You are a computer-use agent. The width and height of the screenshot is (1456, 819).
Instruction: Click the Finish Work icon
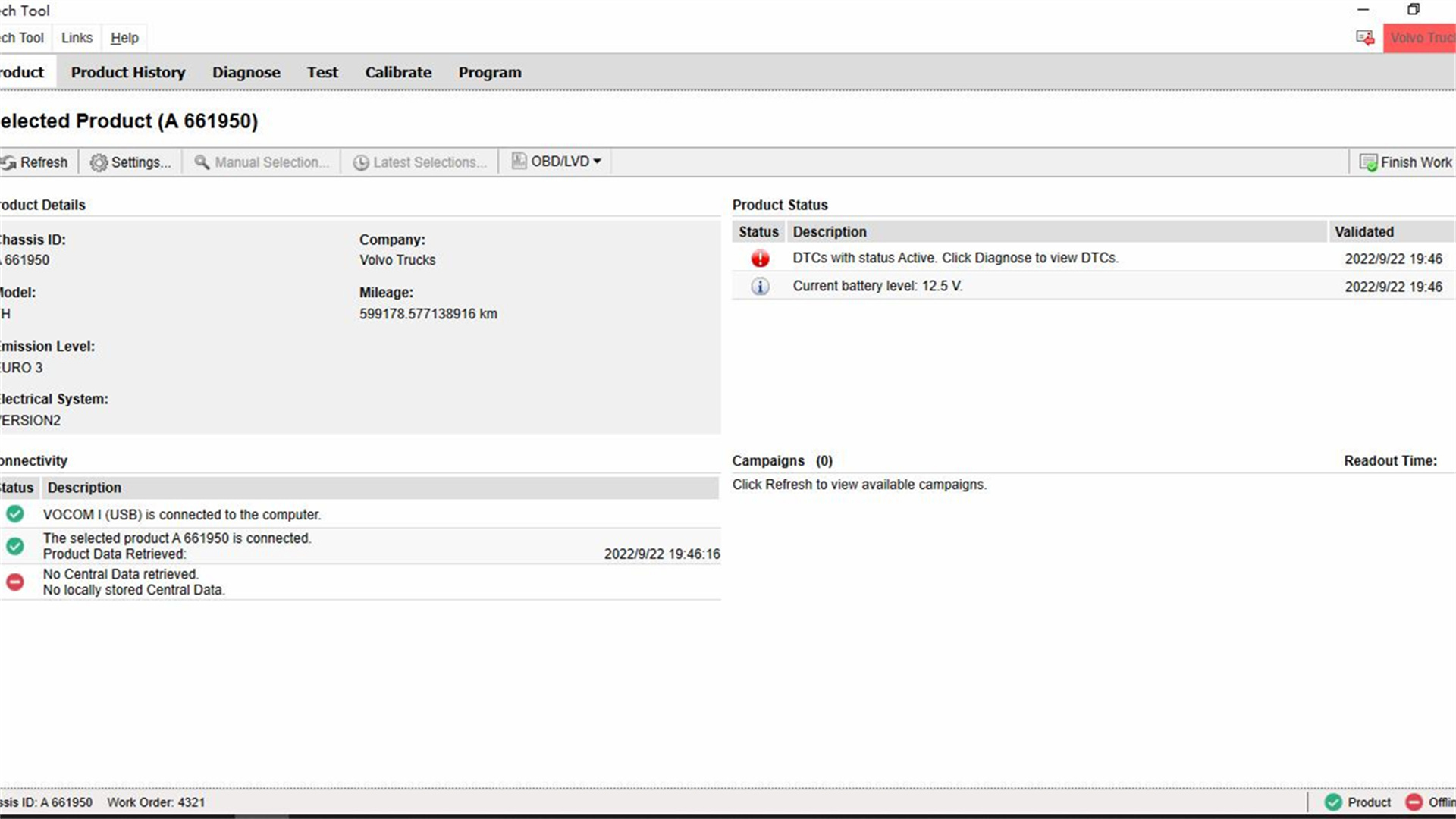click(1368, 163)
